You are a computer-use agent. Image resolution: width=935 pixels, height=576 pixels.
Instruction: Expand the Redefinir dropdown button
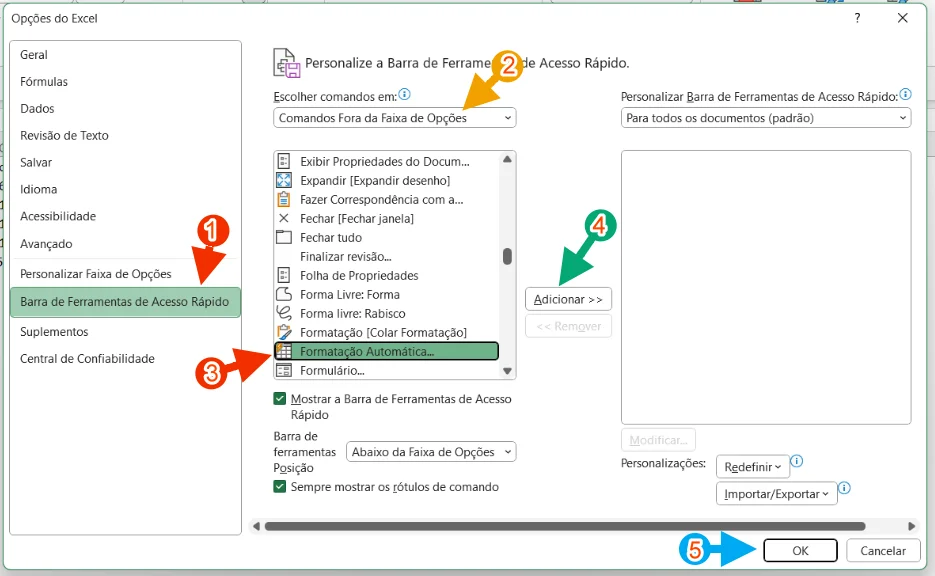(753, 467)
